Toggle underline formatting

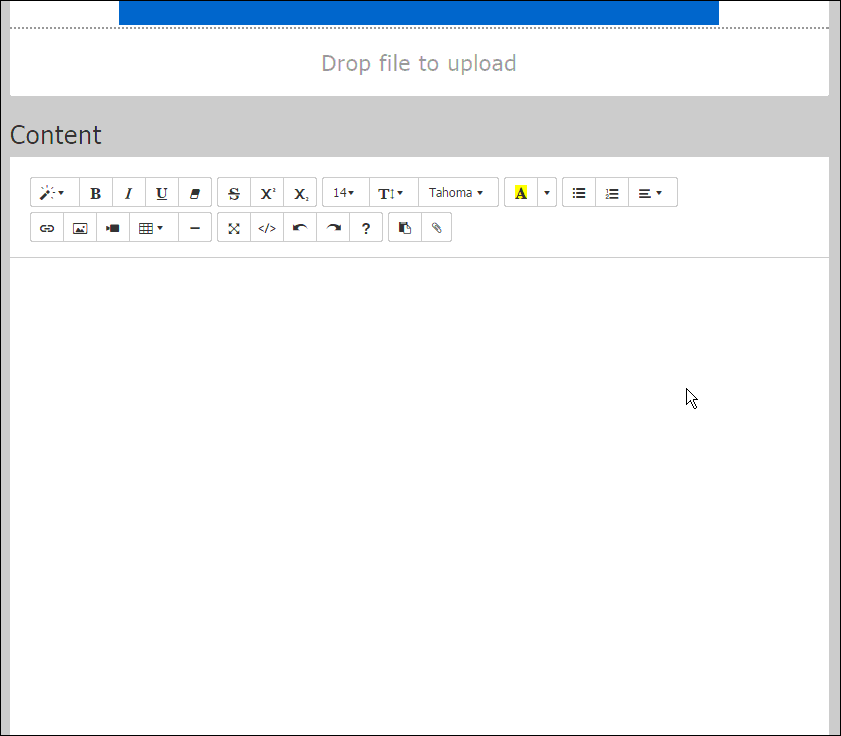[162, 193]
